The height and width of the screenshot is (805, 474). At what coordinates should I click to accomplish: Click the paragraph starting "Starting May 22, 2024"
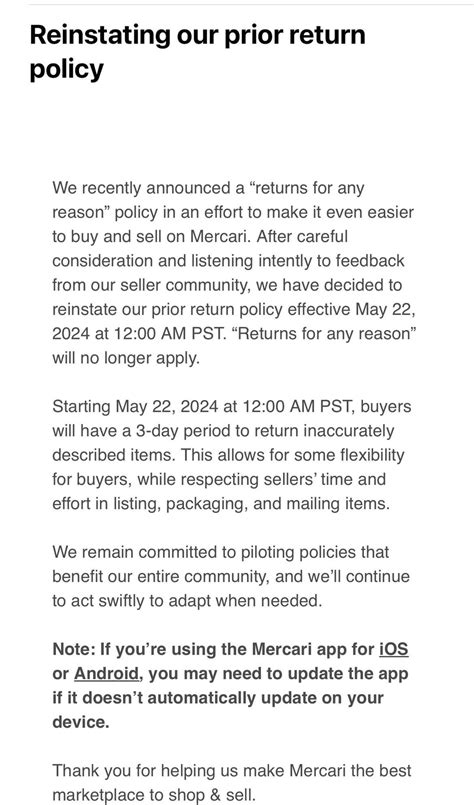point(232,455)
